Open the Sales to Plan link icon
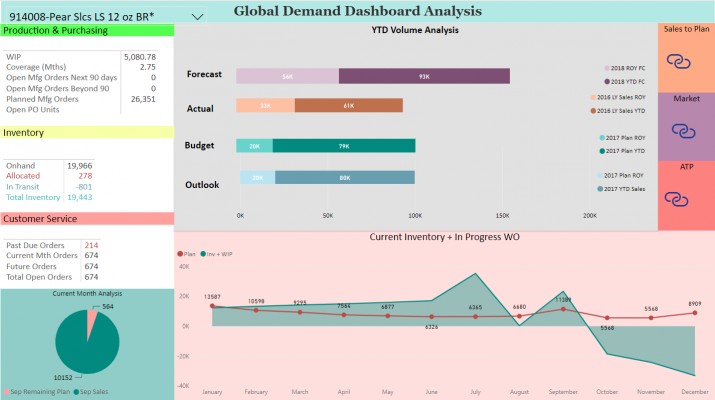Viewport: 715px width, 400px height. tap(679, 61)
